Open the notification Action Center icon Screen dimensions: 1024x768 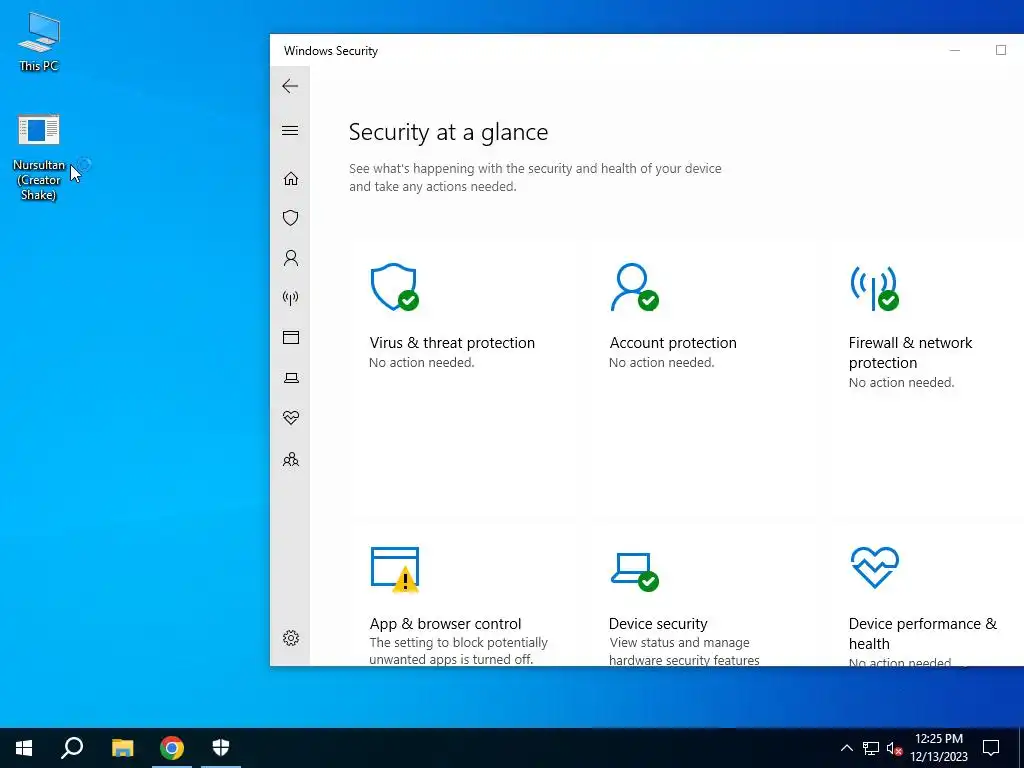click(x=991, y=748)
